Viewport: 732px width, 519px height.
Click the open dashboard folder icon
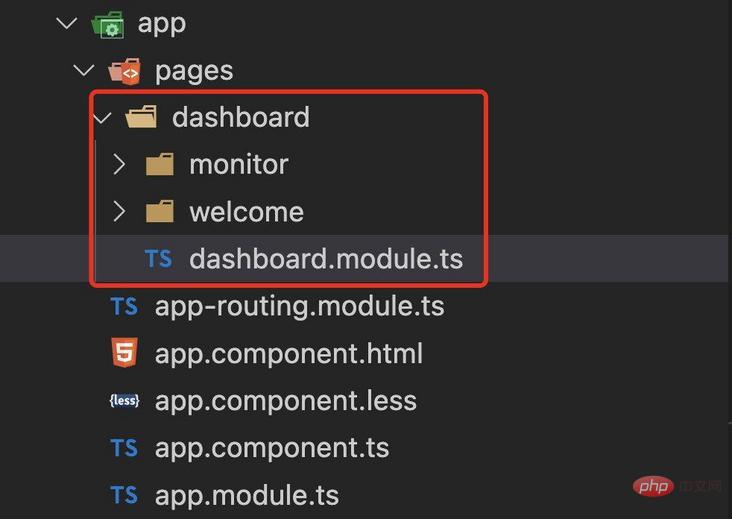click(142, 117)
